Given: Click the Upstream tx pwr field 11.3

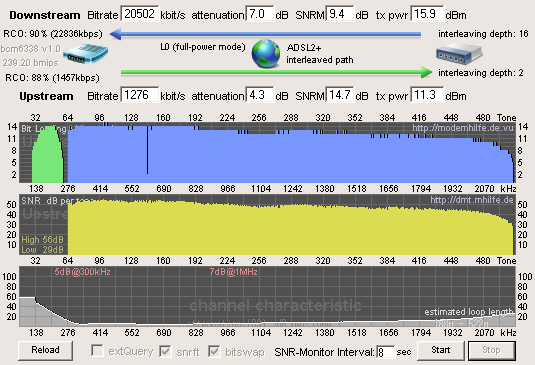Looking at the screenshot, I should [x=427, y=95].
